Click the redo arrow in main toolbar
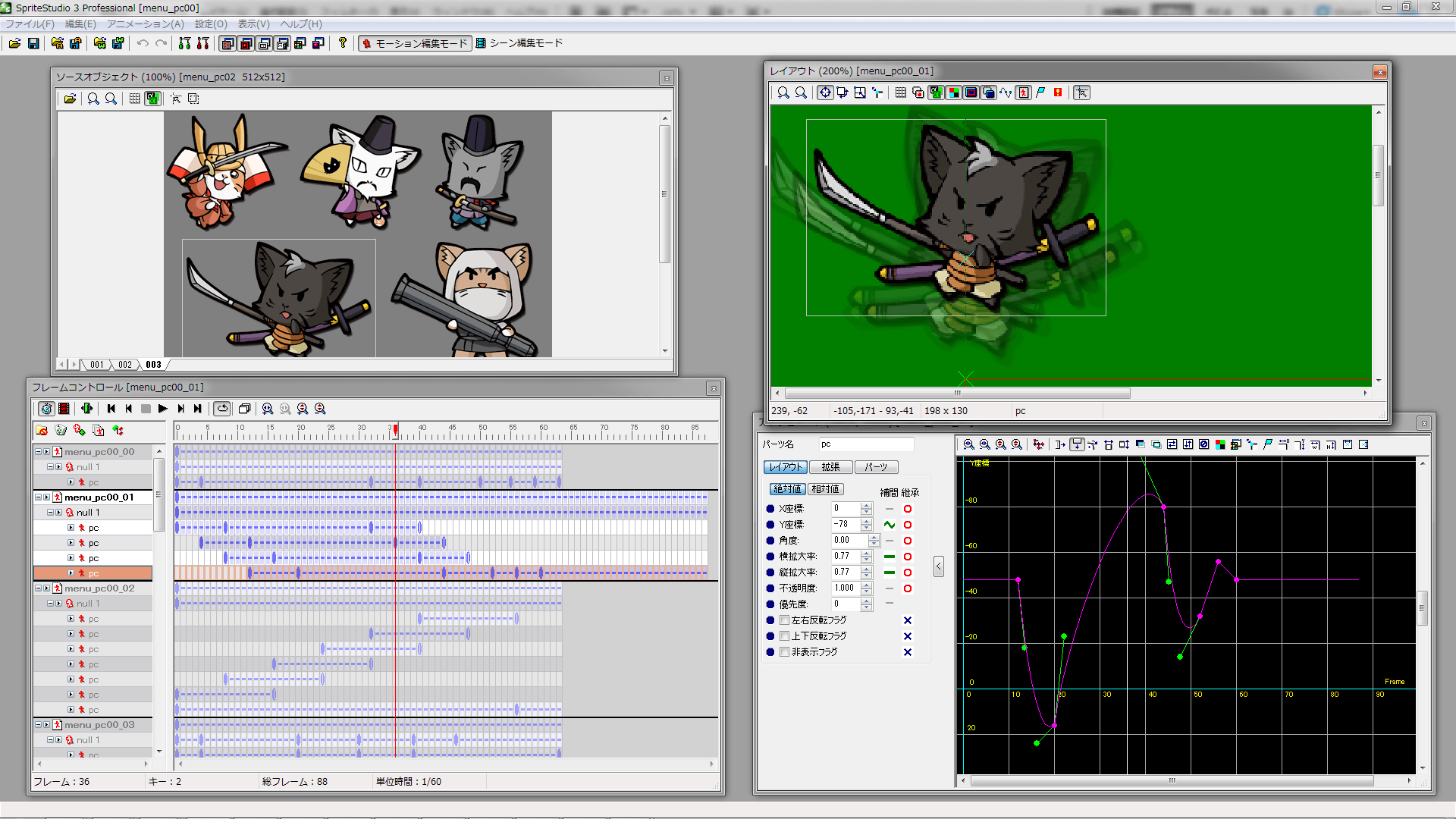This screenshot has width=1456, height=819. coord(161,43)
